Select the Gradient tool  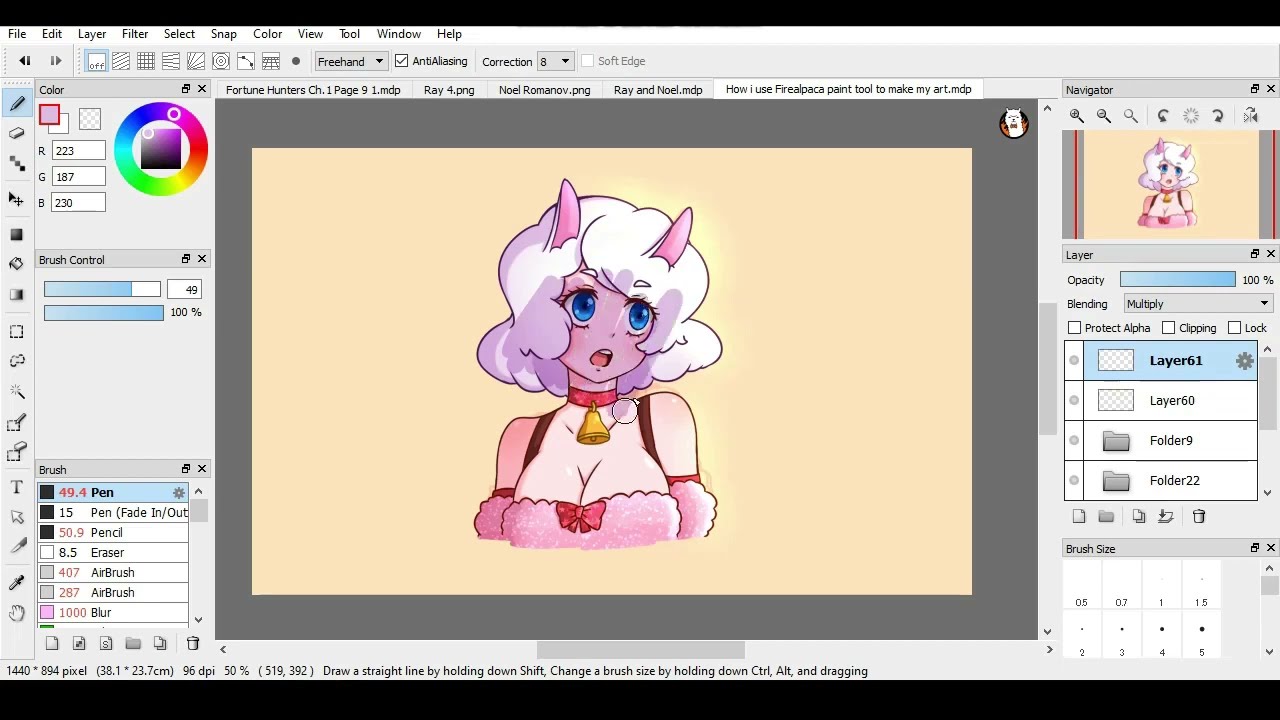coord(17,294)
